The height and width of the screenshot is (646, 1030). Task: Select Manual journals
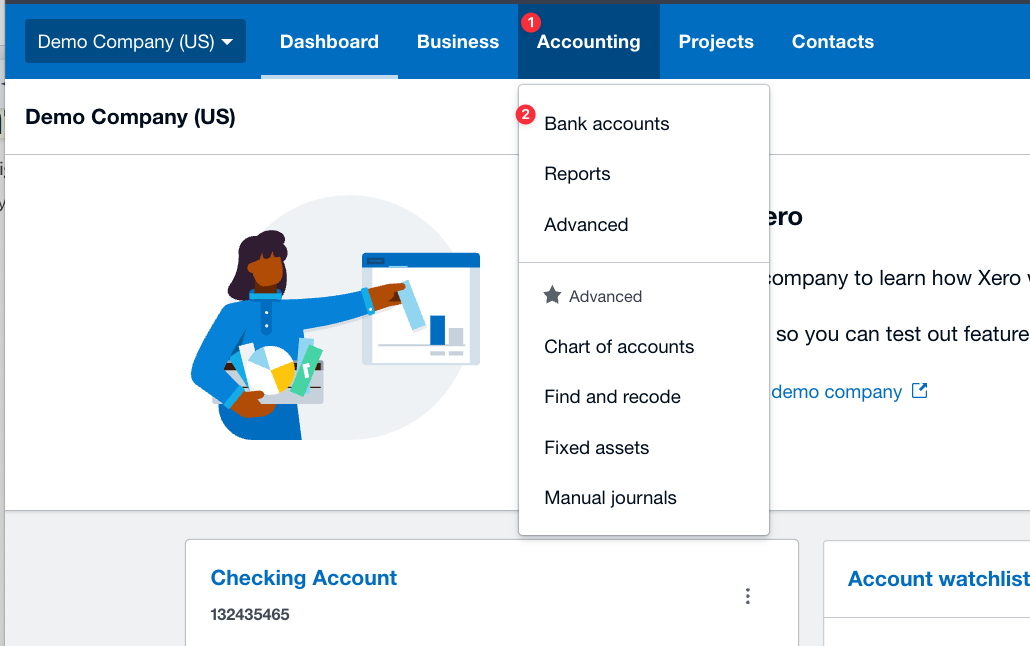(x=610, y=497)
